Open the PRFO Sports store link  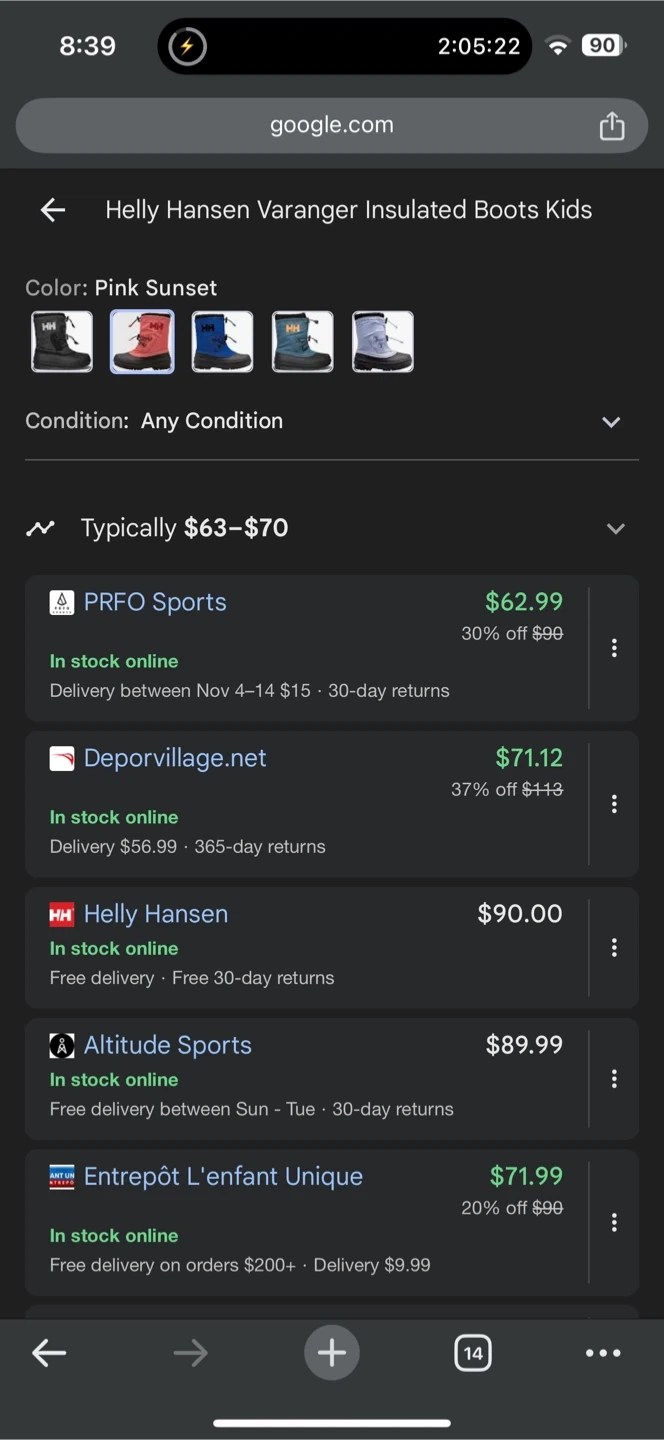click(155, 602)
